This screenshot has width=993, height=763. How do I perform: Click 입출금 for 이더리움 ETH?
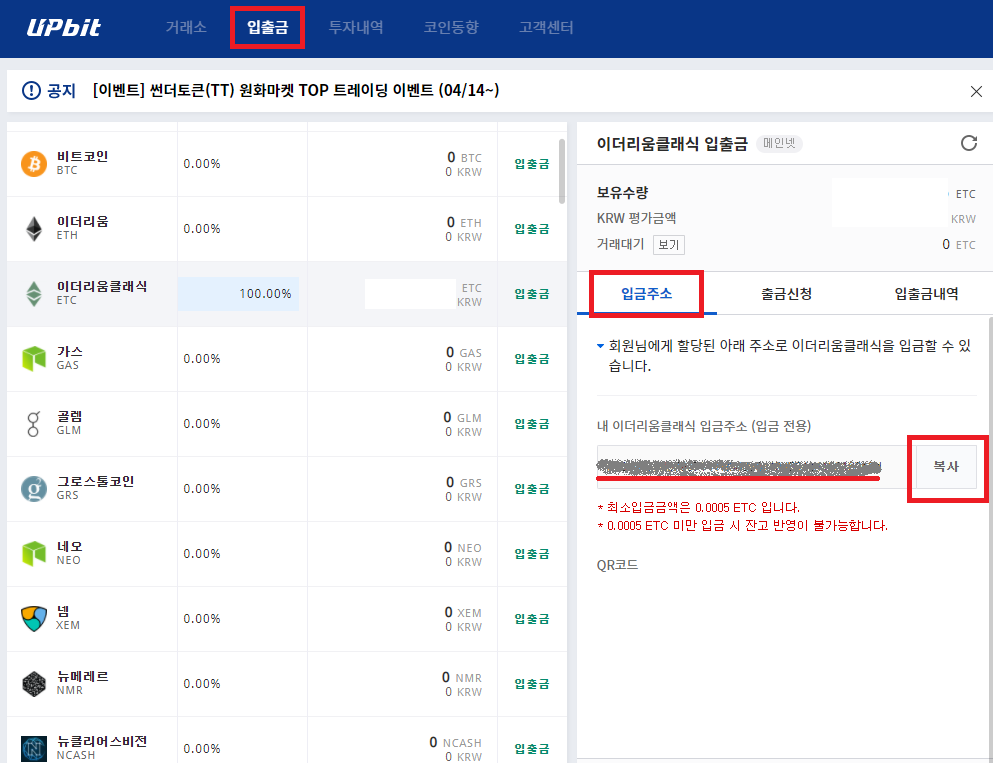pyautogui.click(x=531, y=229)
